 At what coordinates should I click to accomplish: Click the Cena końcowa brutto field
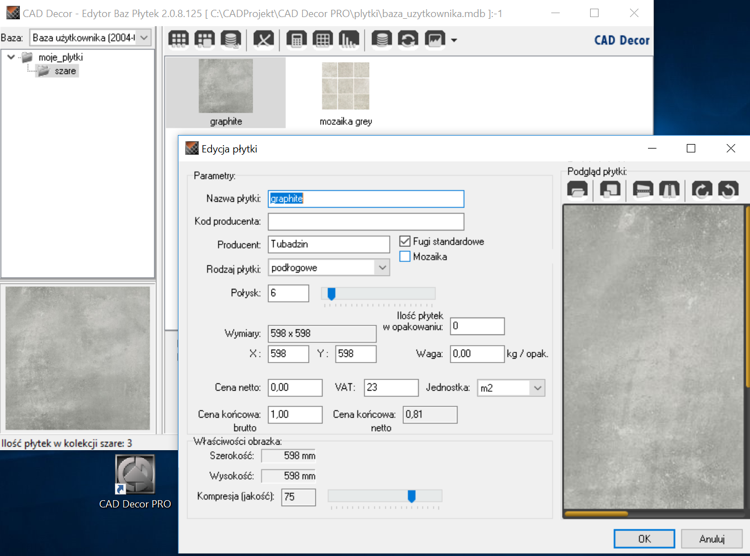coord(295,414)
